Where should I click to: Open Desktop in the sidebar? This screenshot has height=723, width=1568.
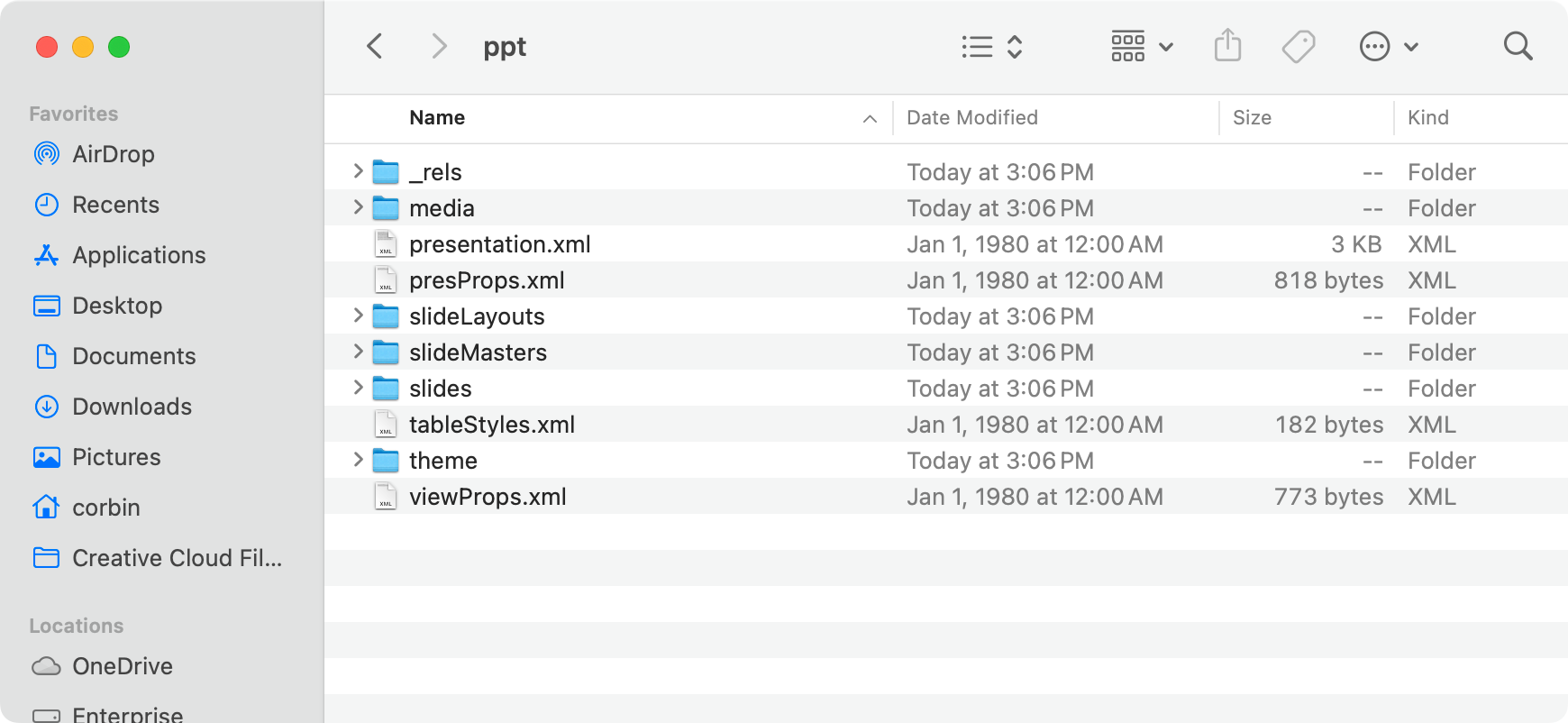coord(97,306)
